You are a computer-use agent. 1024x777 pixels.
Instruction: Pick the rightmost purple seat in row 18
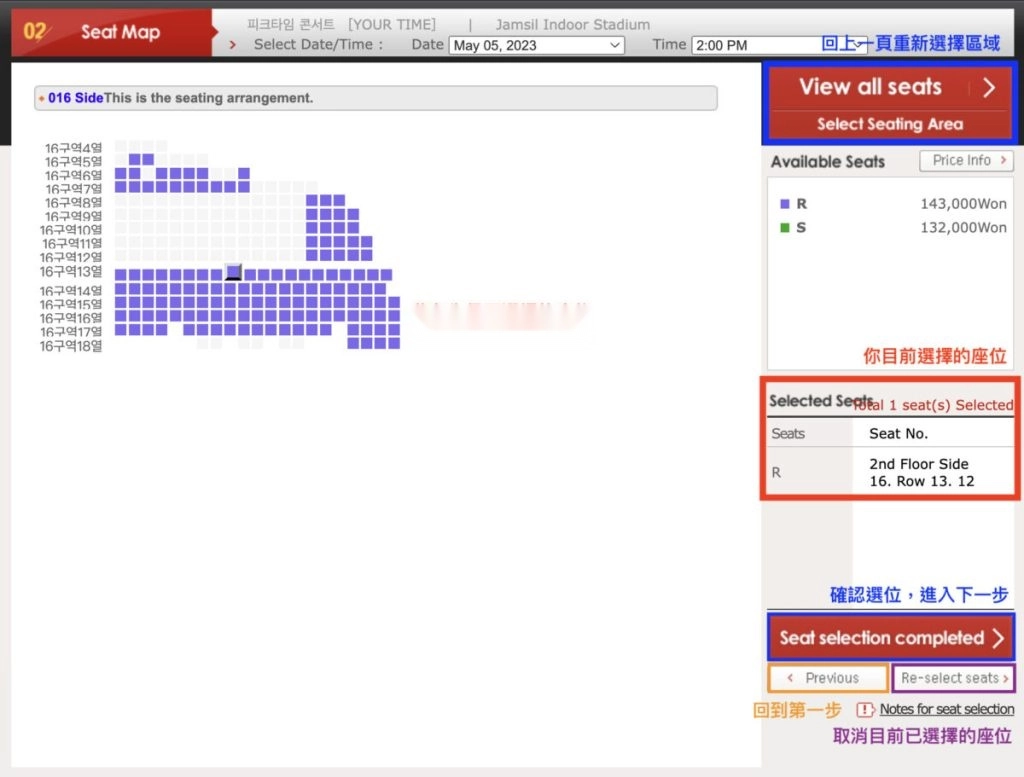coord(394,343)
